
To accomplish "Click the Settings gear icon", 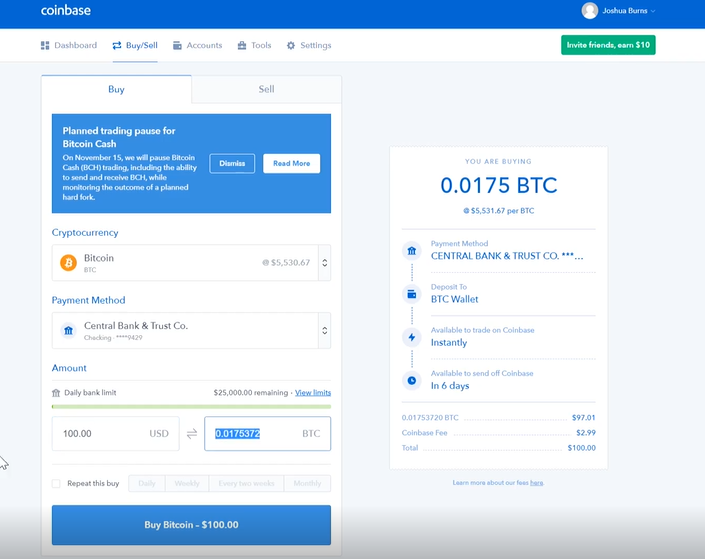I will (291, 45).
